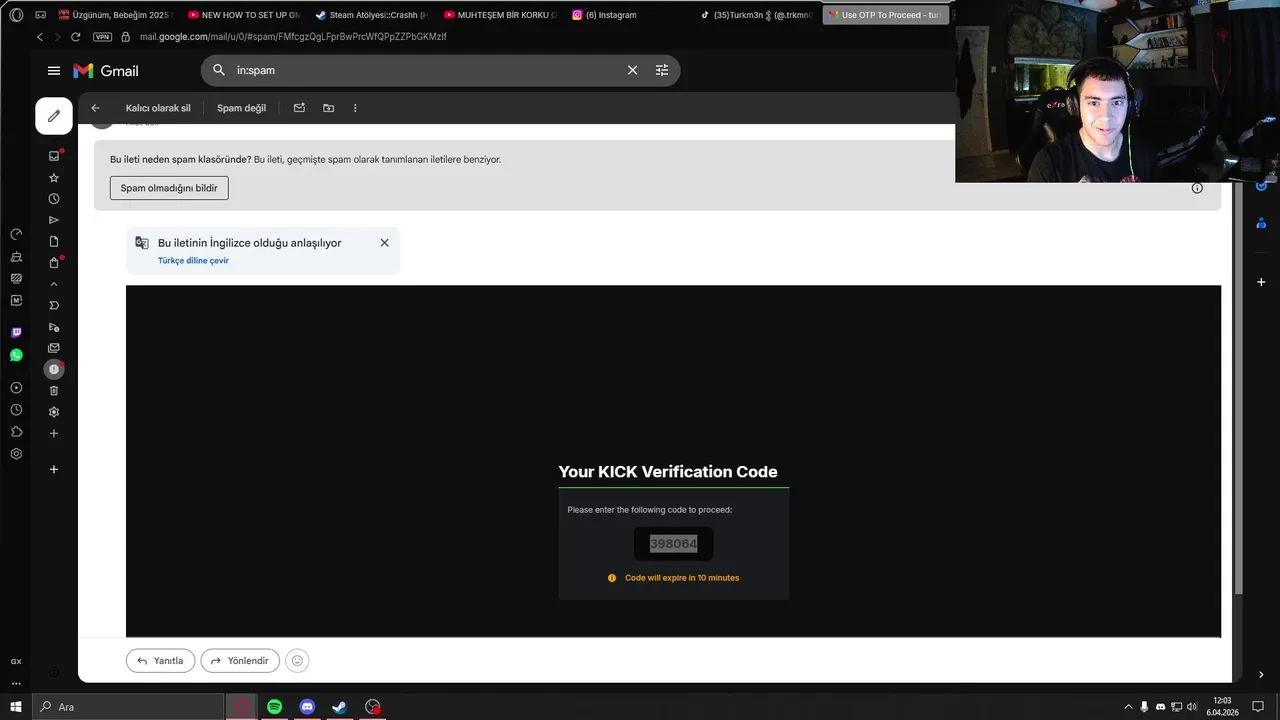
Task: Open the emoji reaction button
Action: coord(297,661)
